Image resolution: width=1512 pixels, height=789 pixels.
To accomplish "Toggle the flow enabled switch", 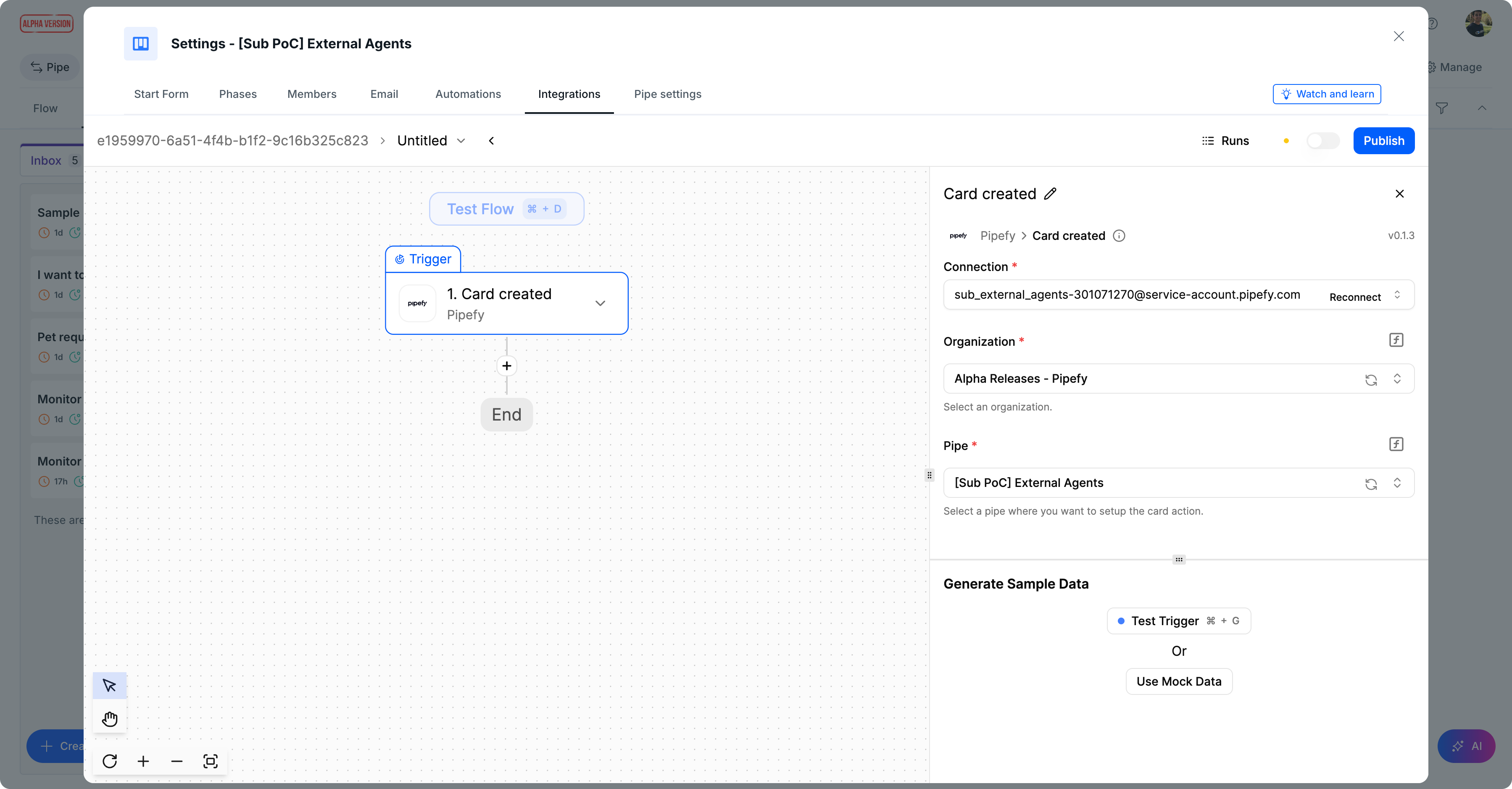I will 1322,141.
